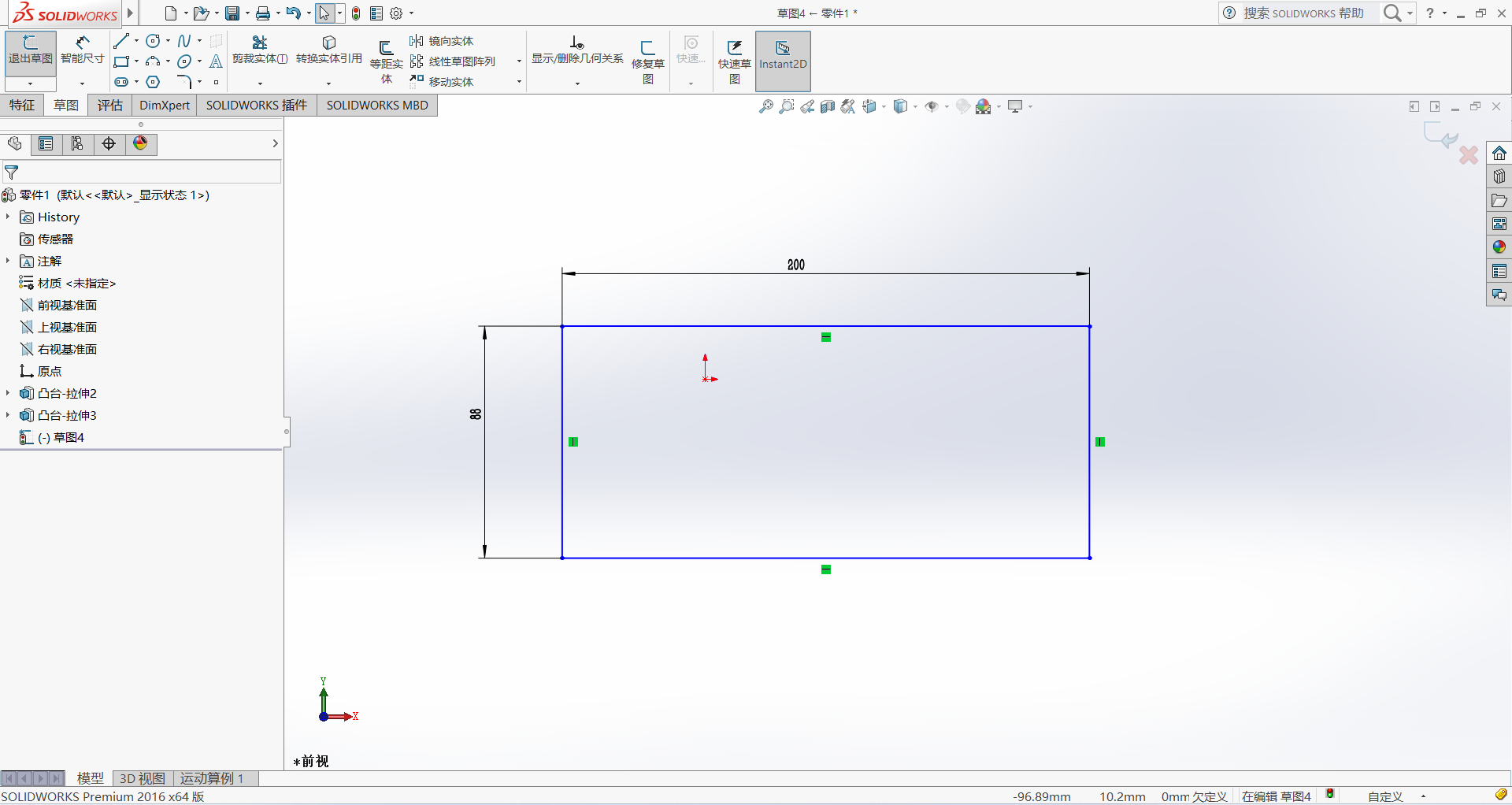
Task: Open the DisplayManager color sphere tab
Action: [x=140, y=143]
